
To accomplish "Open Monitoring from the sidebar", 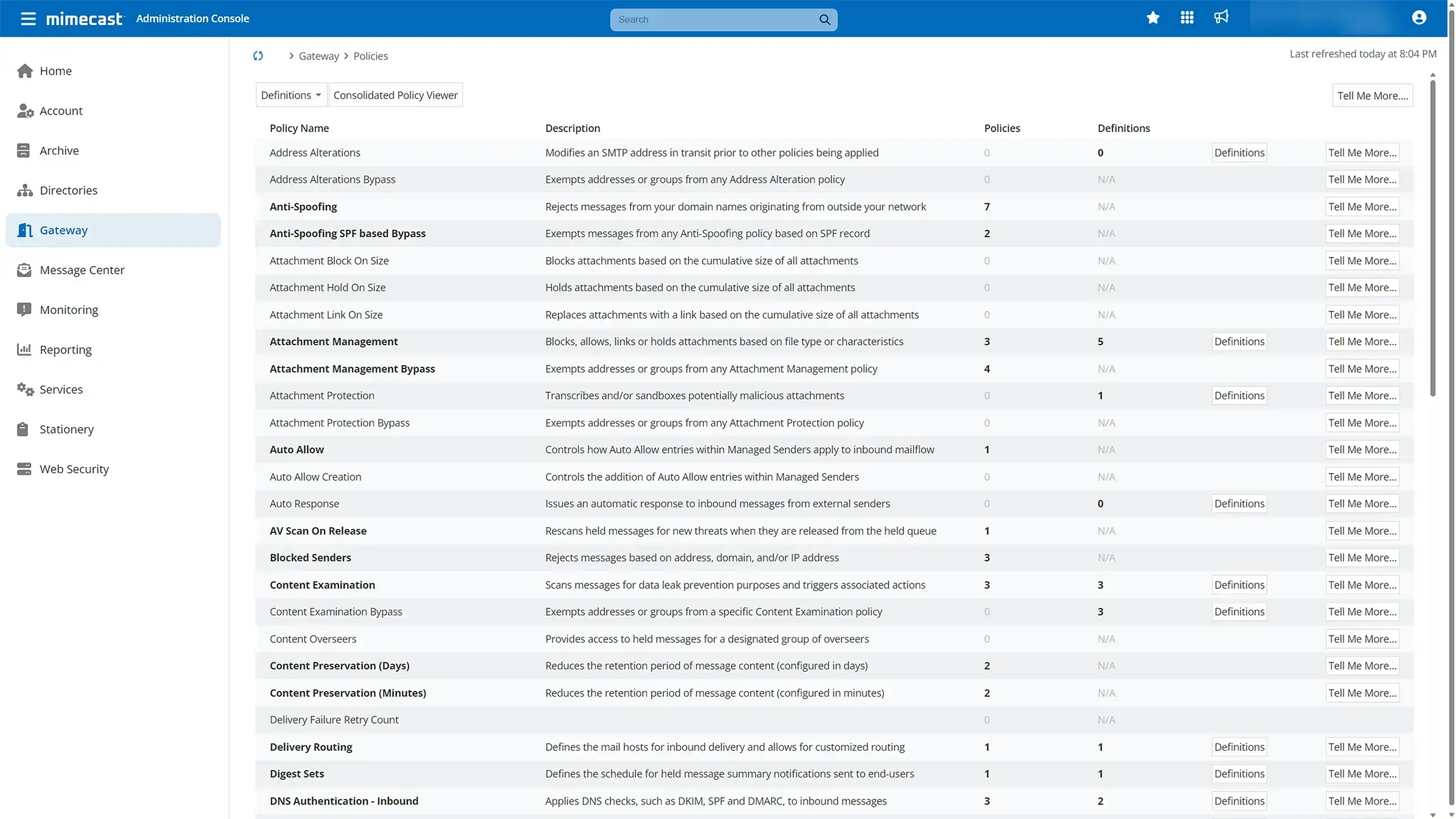I will click(x=69, y=309).
